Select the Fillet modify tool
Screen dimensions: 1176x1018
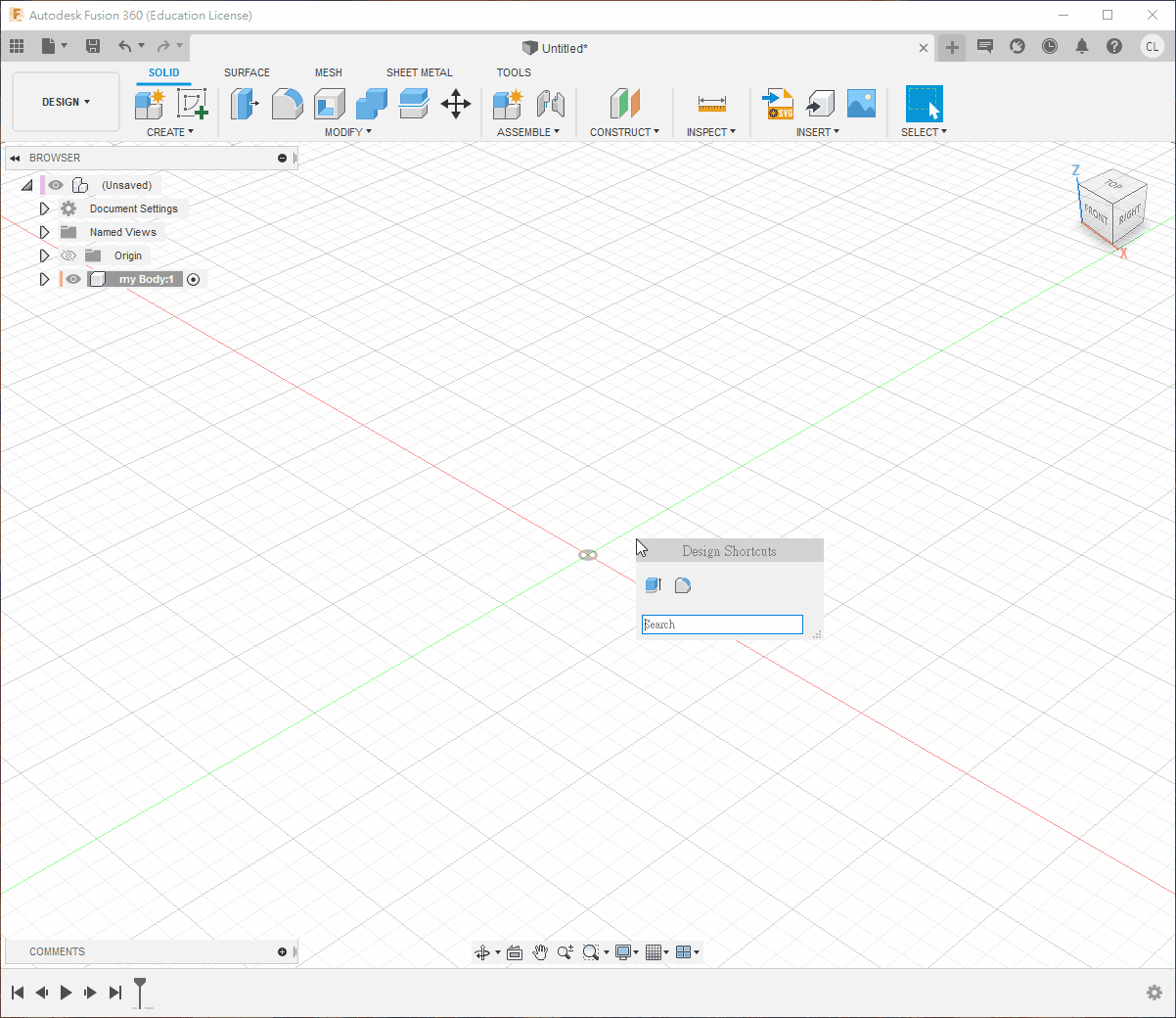(287, 104)
